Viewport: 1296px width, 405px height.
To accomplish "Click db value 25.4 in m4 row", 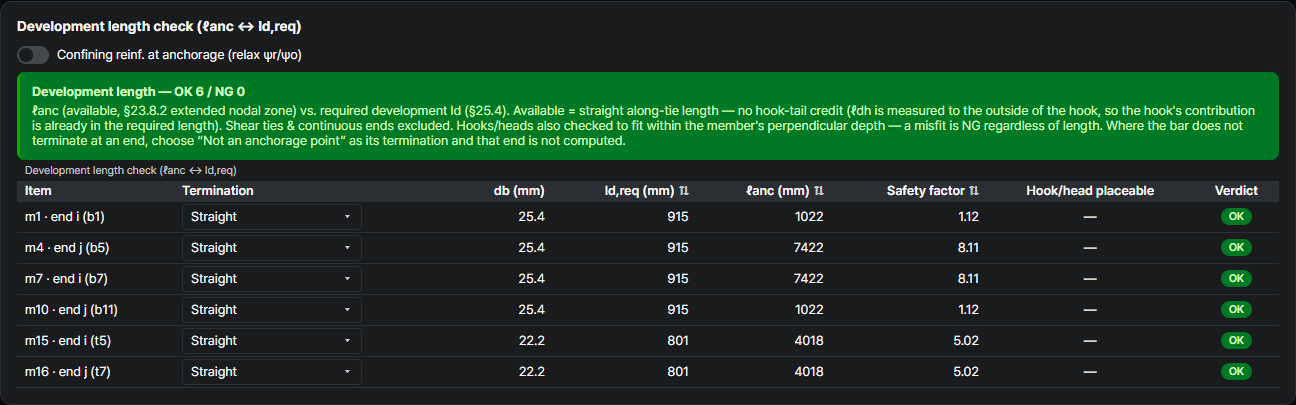I will point(531,248).
